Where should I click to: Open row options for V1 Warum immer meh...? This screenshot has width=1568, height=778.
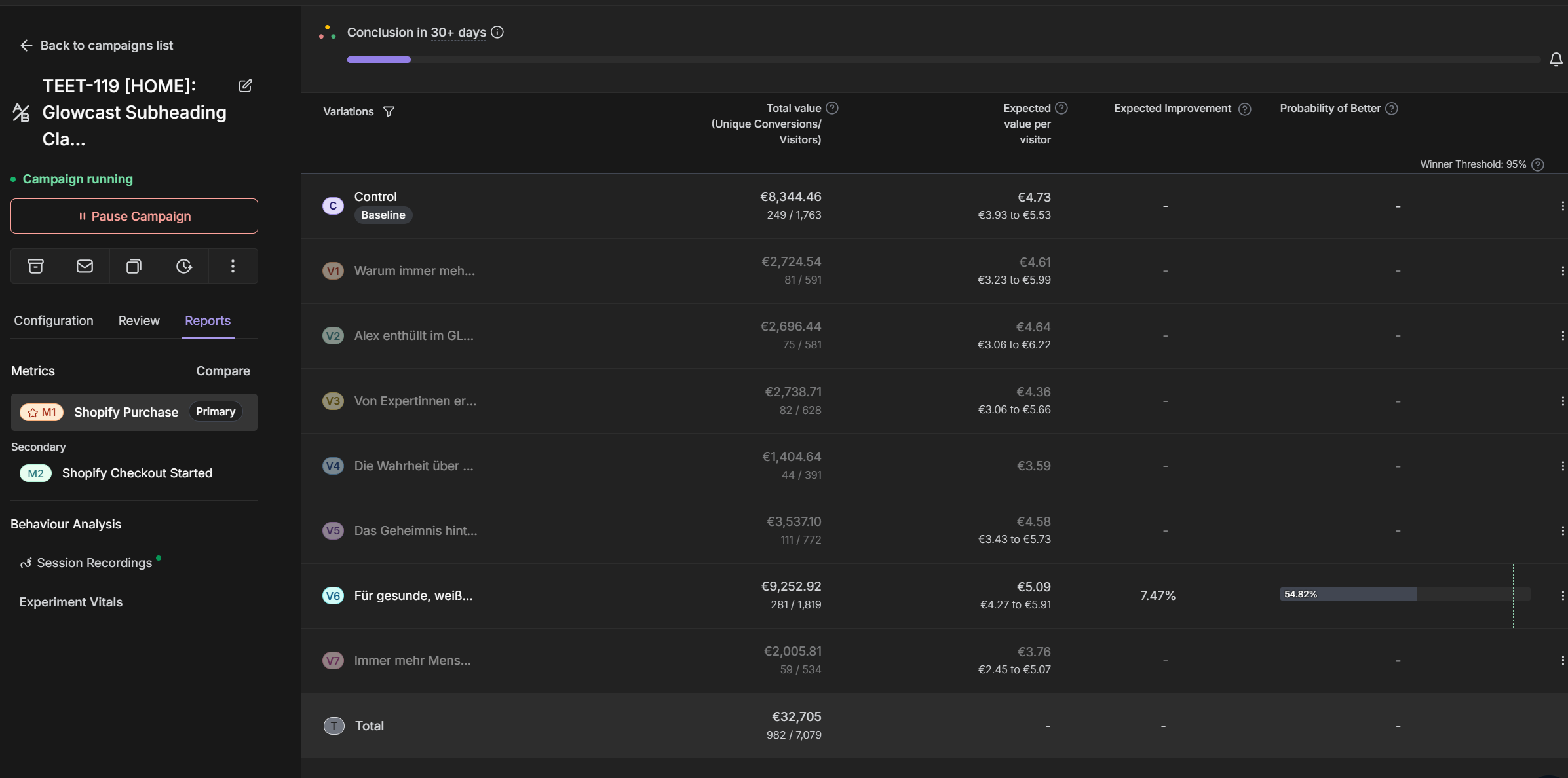[1562, 270]
